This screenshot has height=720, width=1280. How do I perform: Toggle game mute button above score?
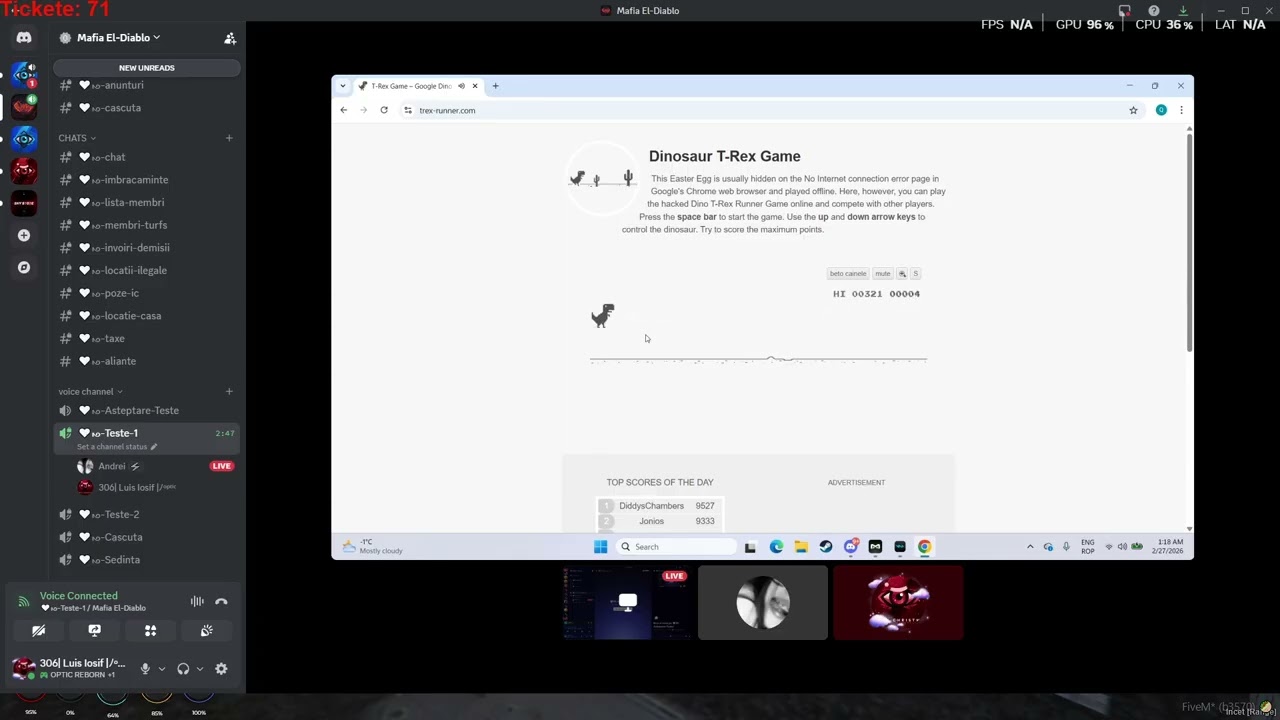pos(882,274)
